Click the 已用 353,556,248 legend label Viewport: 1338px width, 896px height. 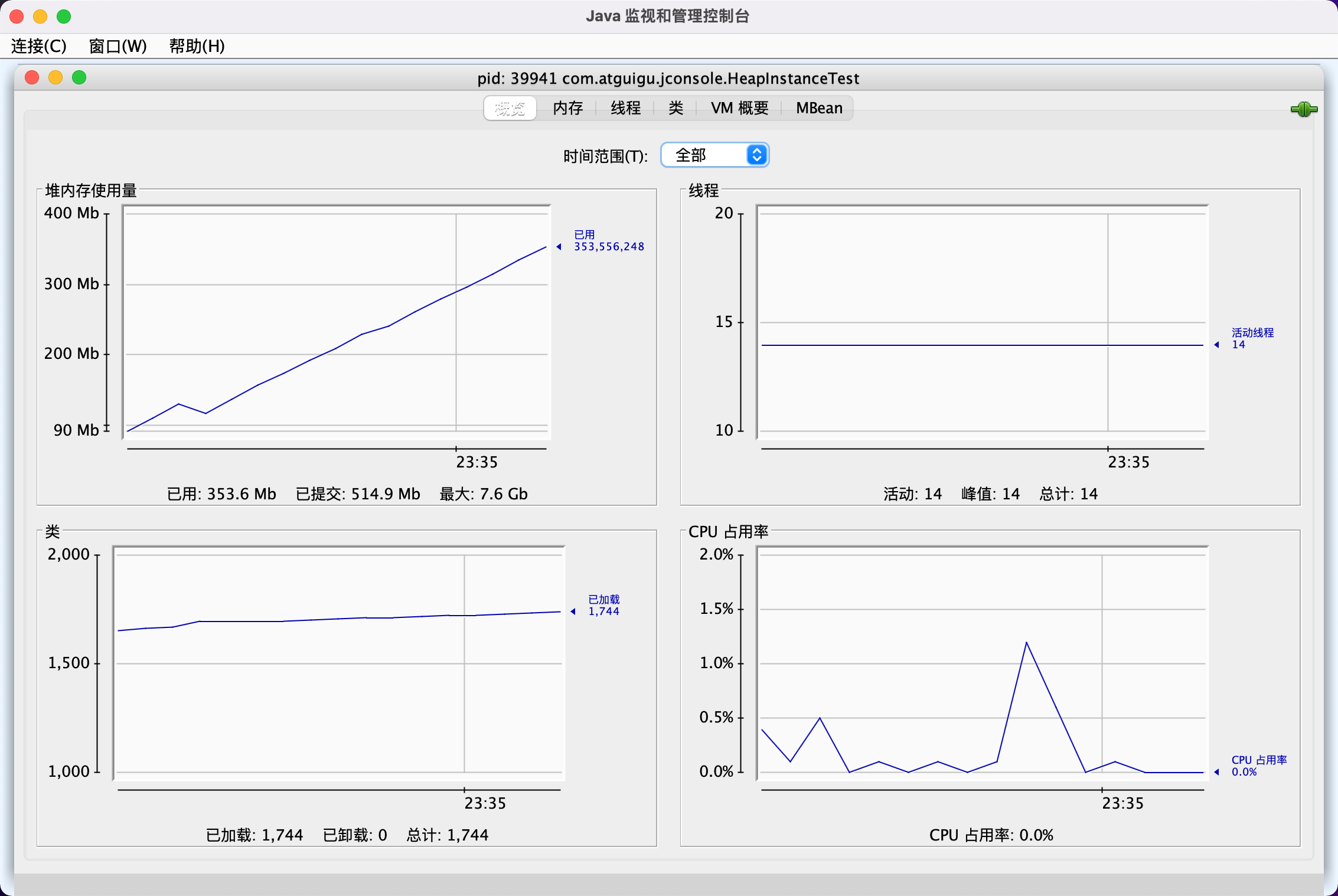click(609, 241)
